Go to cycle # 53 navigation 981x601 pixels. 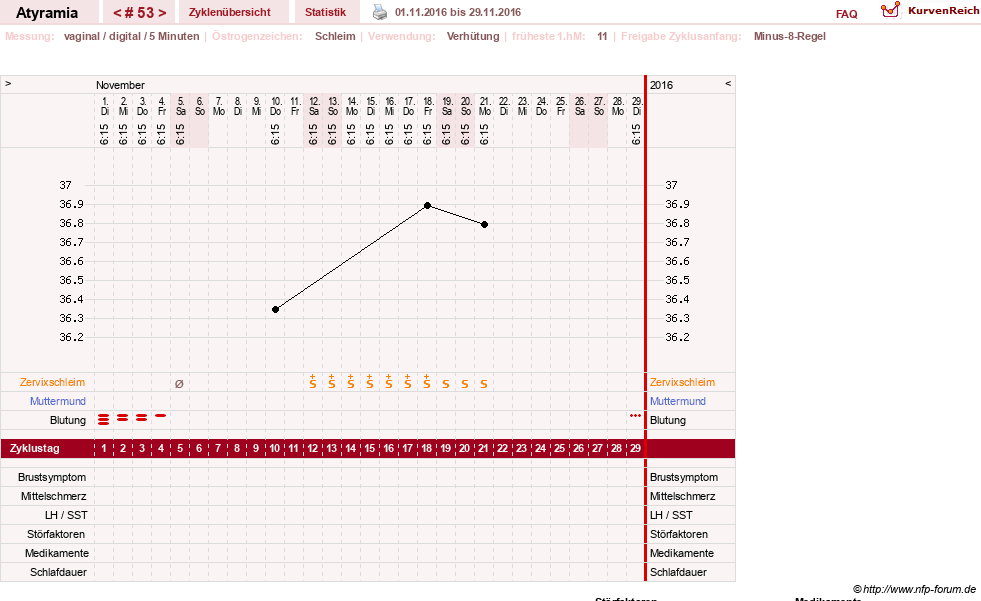[140, 13]
